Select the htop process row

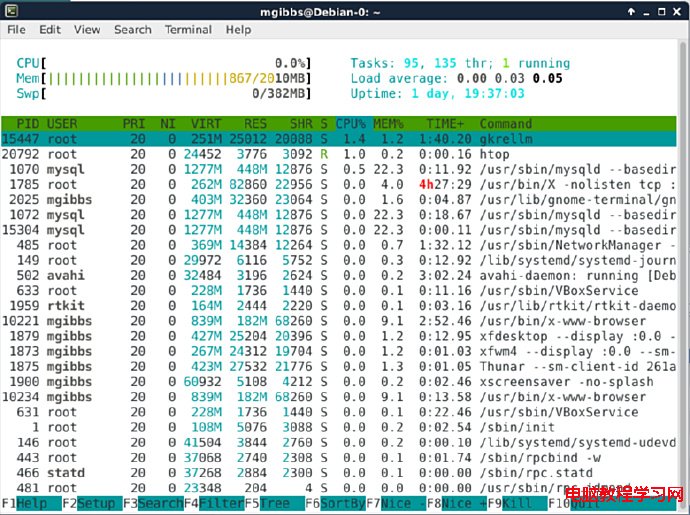coord(339,154)
